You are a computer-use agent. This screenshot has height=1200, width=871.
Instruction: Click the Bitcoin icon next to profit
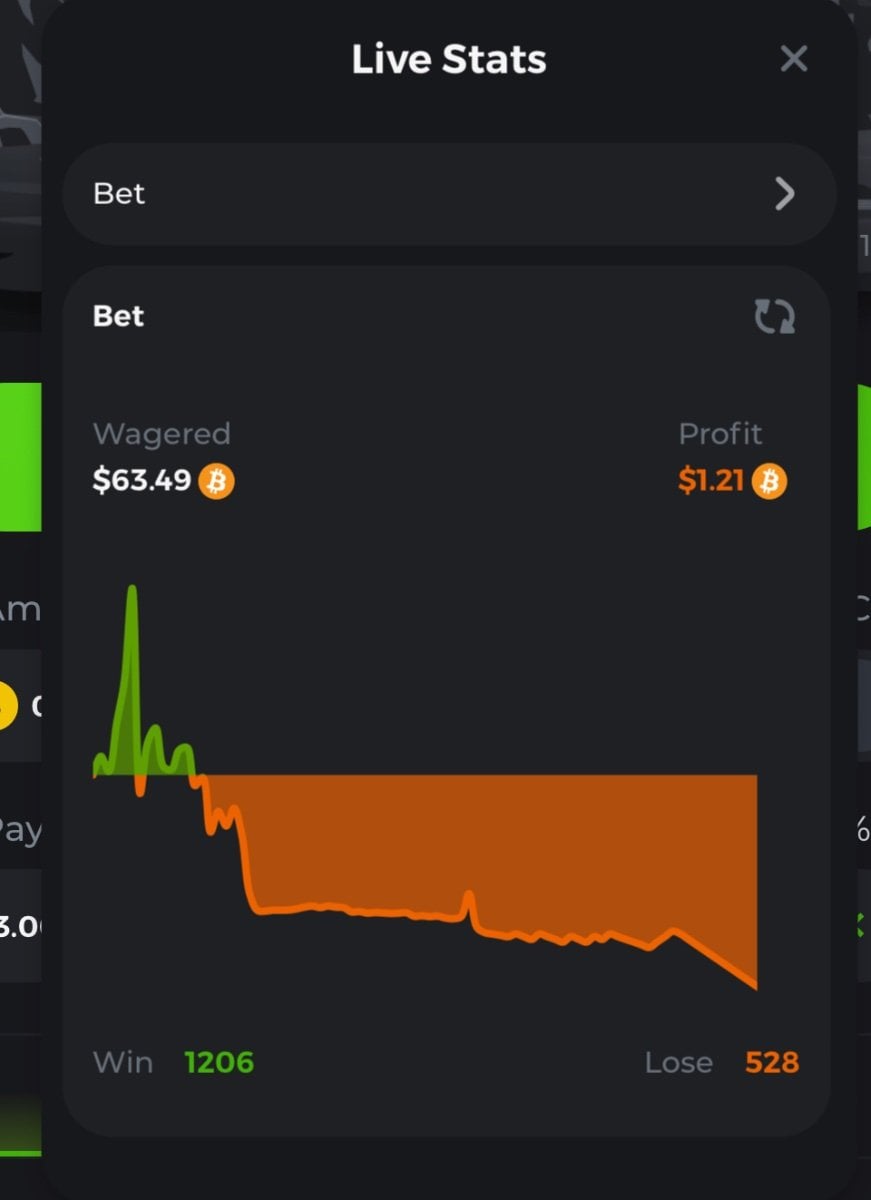(x=769, y=481)
